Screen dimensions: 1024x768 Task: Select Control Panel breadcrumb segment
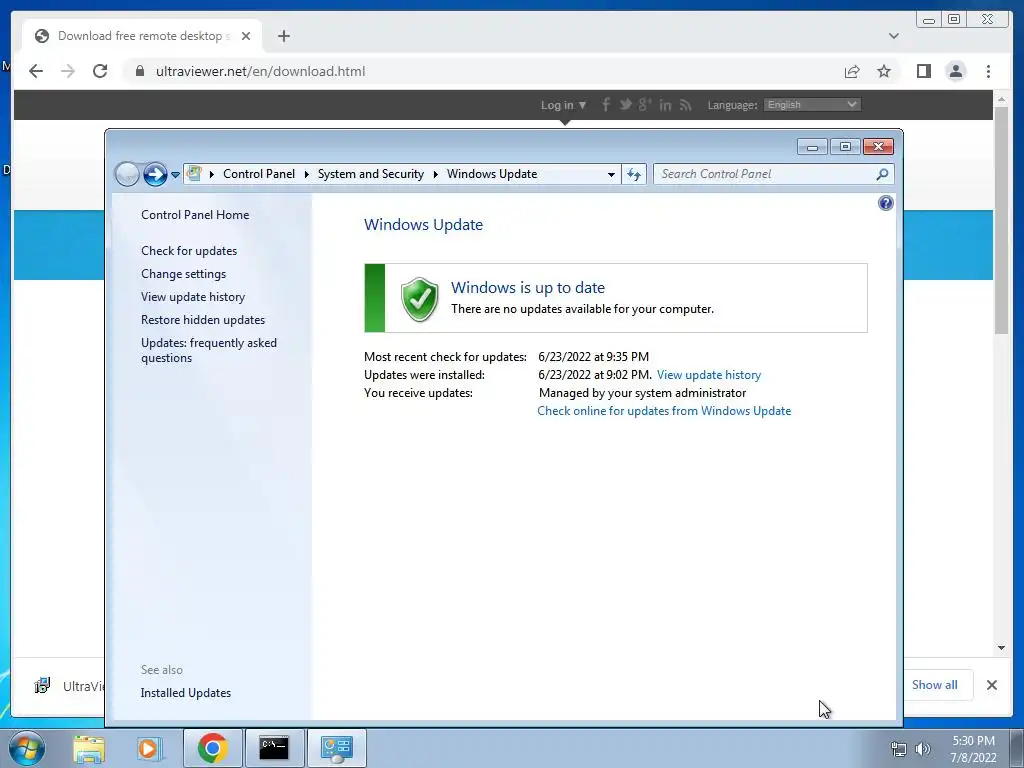coord(259,174)
